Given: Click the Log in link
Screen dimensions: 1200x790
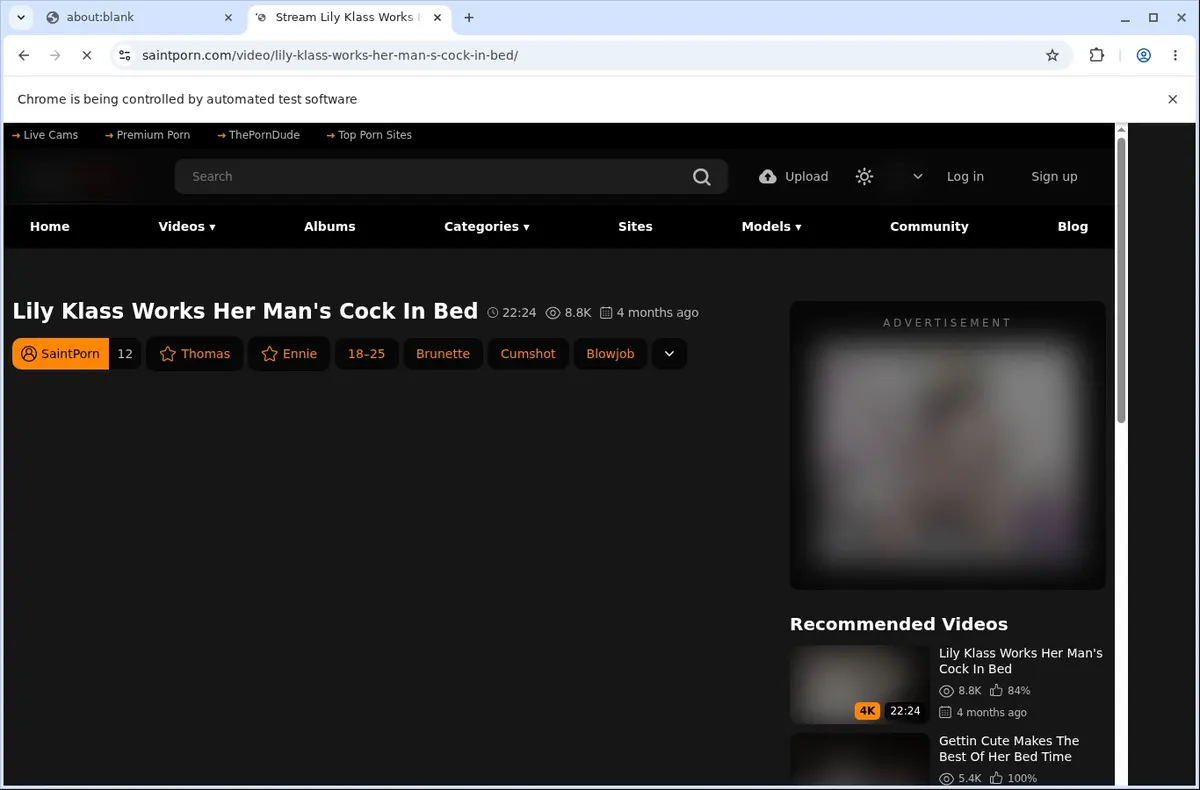Looking at the screenshot, I should 965,177.
